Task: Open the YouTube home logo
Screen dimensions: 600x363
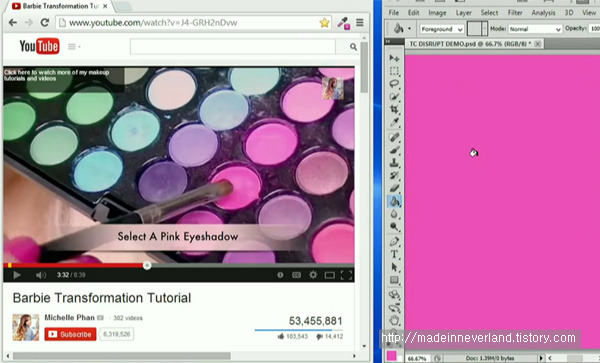Action: (x=39, y=46)
